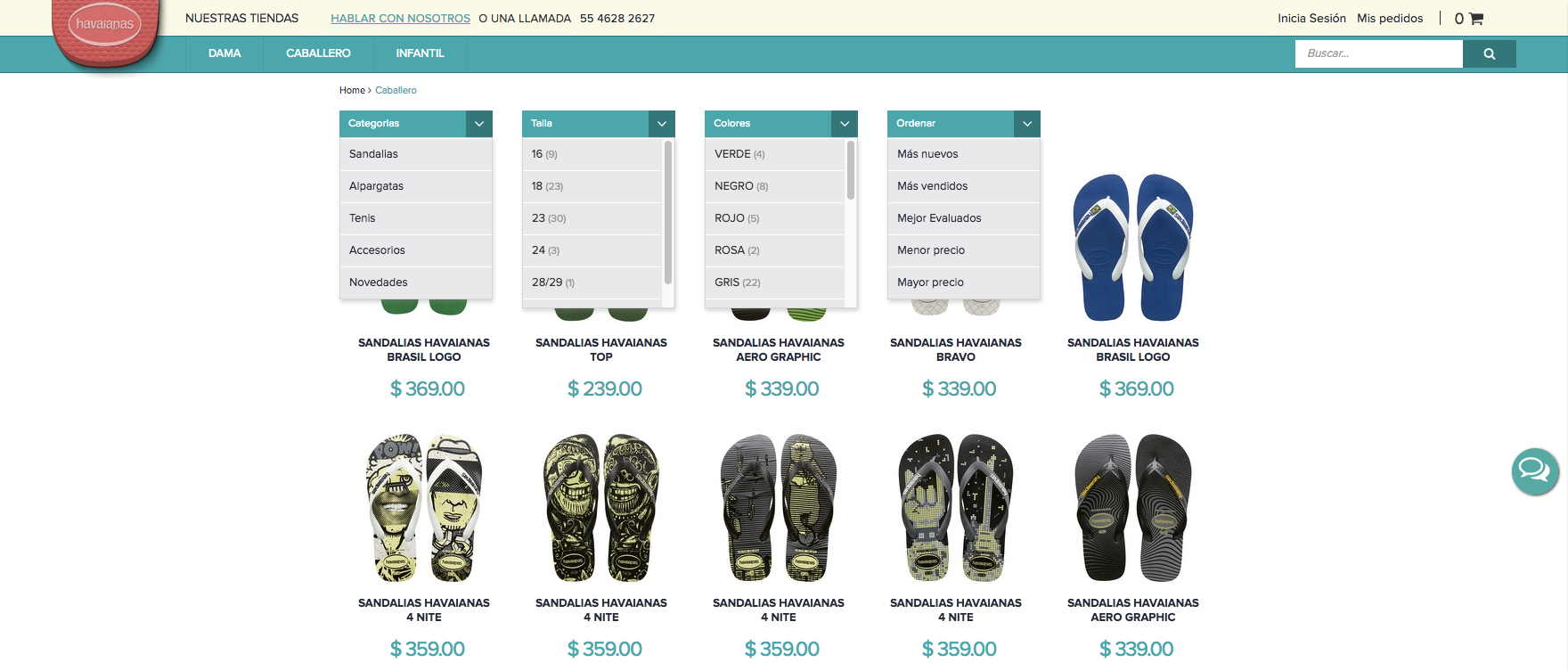Image resolution: width=1568 pixels, height=671 pixels.
Task: Open the INFANTIL menu
Action: point(420,53)
